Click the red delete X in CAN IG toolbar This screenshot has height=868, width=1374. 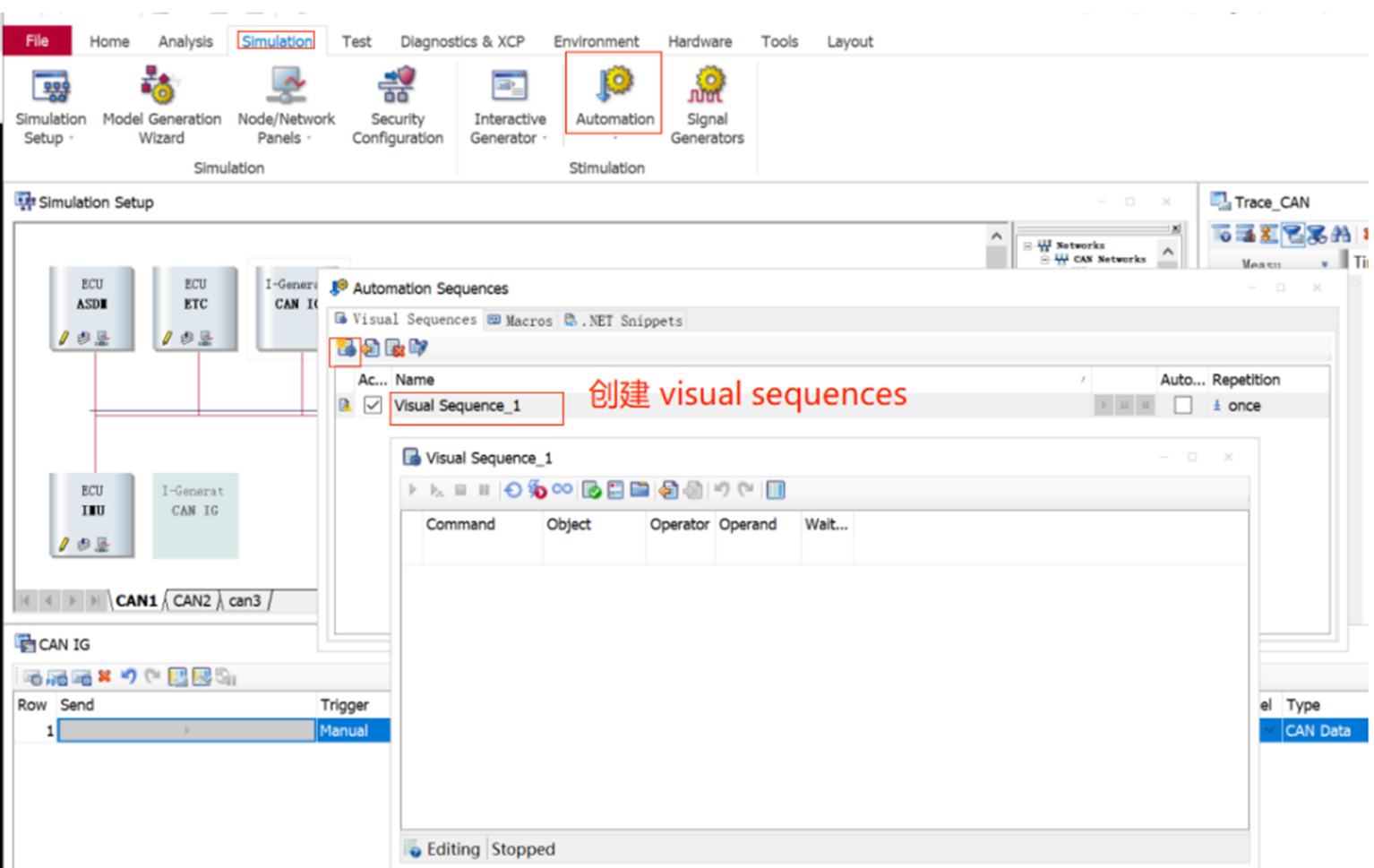[105, 676]
